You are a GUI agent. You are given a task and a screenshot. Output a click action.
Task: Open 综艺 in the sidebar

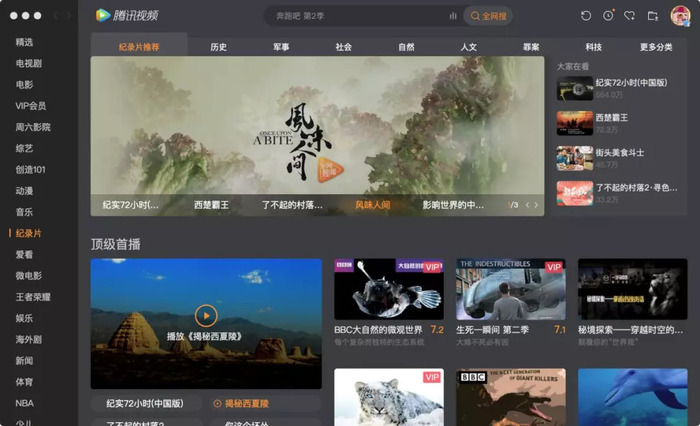pos(24,148)
